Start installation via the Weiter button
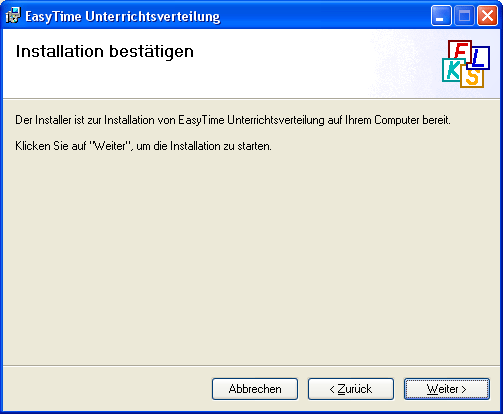Screen dimensions: 503x414 447,389
